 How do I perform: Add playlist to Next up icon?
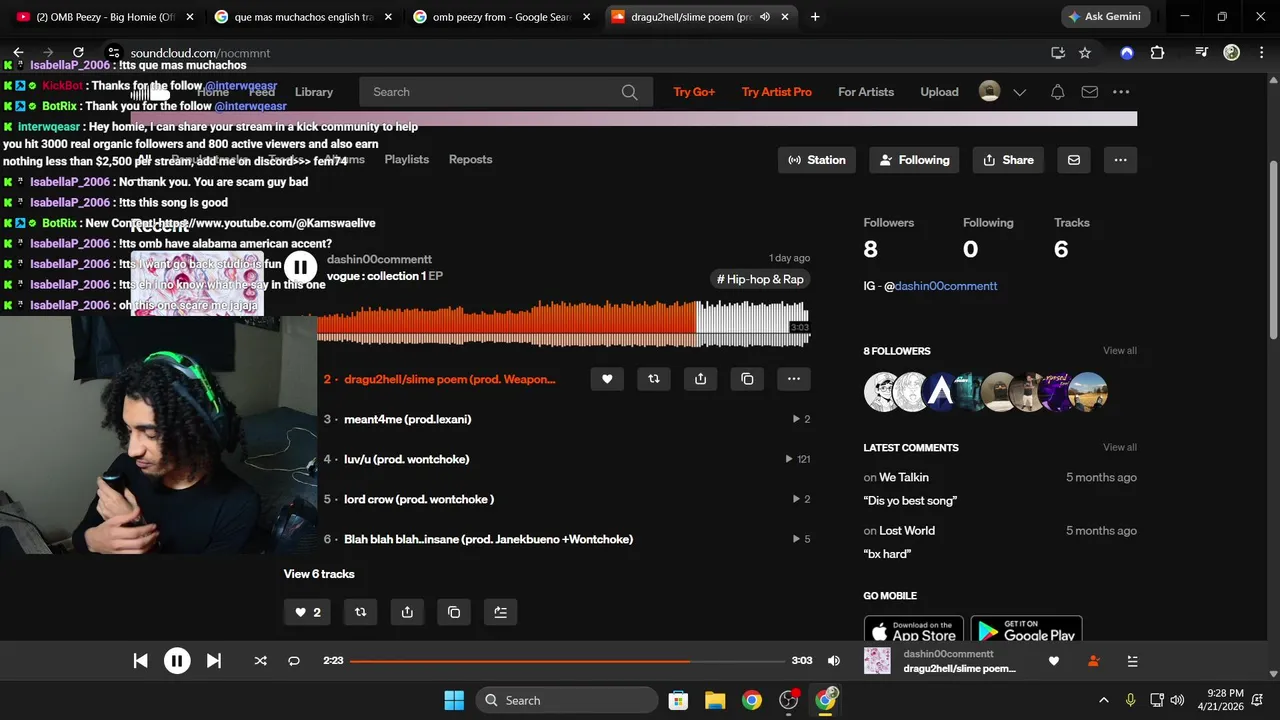500,612
